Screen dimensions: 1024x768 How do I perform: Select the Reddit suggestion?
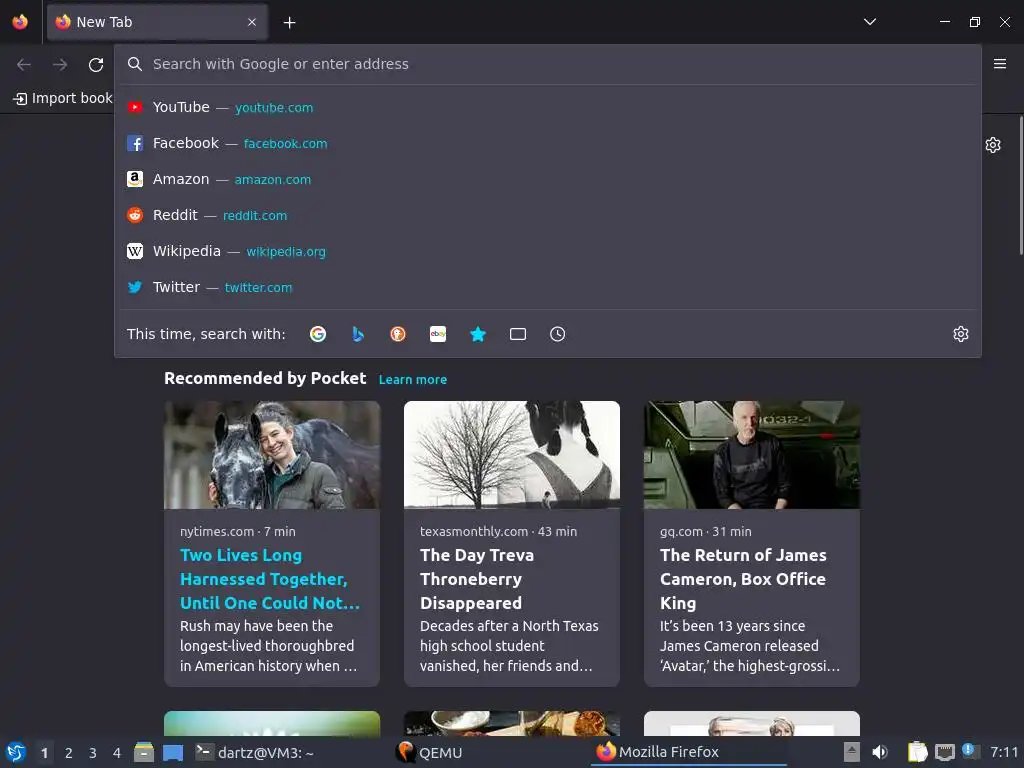coord(547,215)
